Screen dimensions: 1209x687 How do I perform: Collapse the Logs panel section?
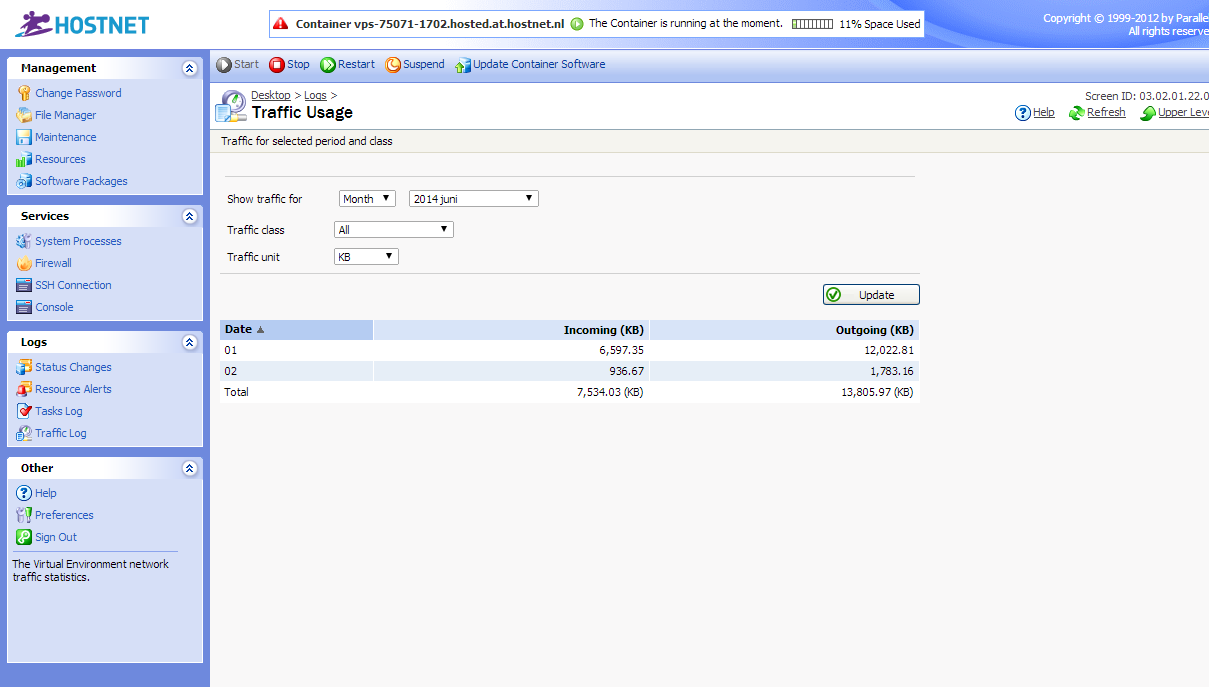[189, 343]
